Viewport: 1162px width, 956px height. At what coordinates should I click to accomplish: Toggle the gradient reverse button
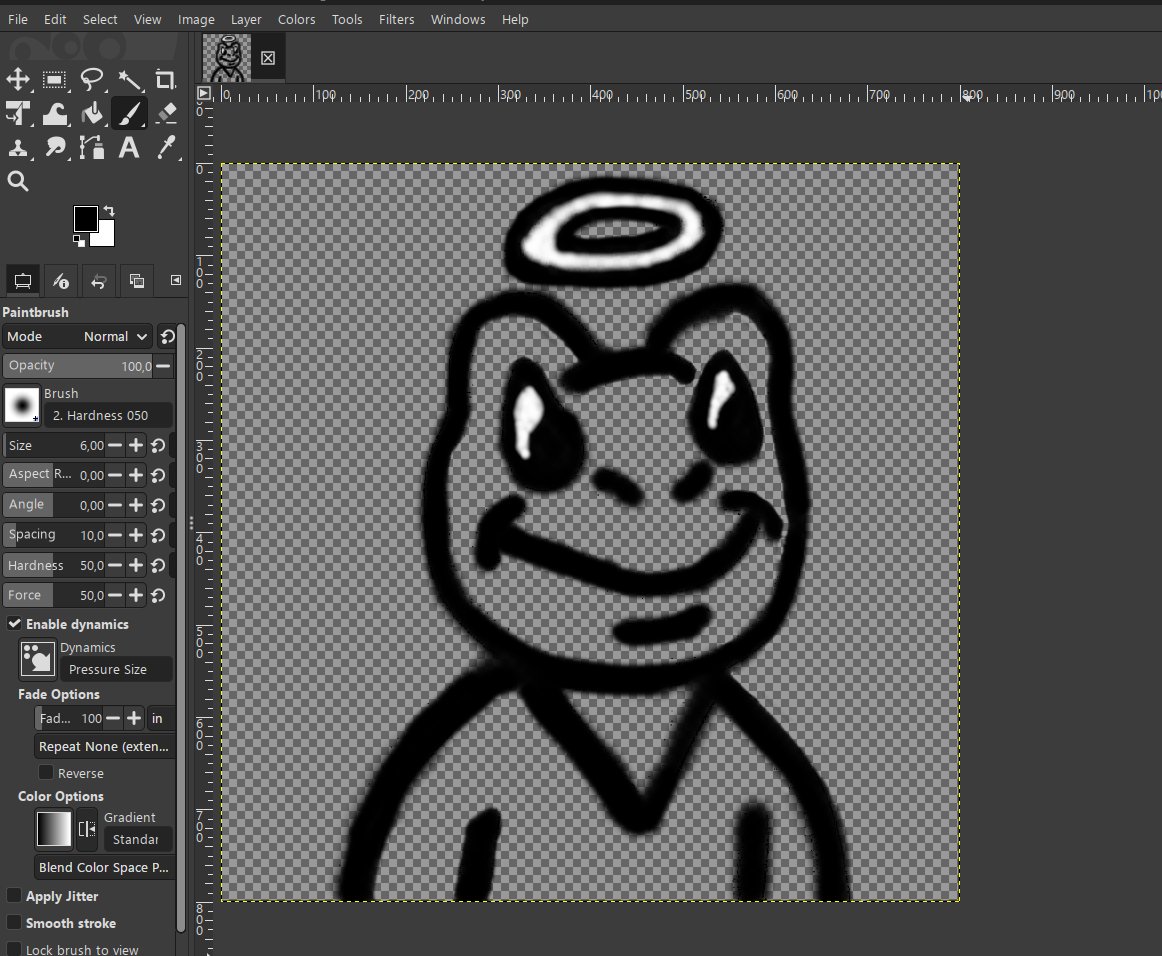[x=87, y=829]
